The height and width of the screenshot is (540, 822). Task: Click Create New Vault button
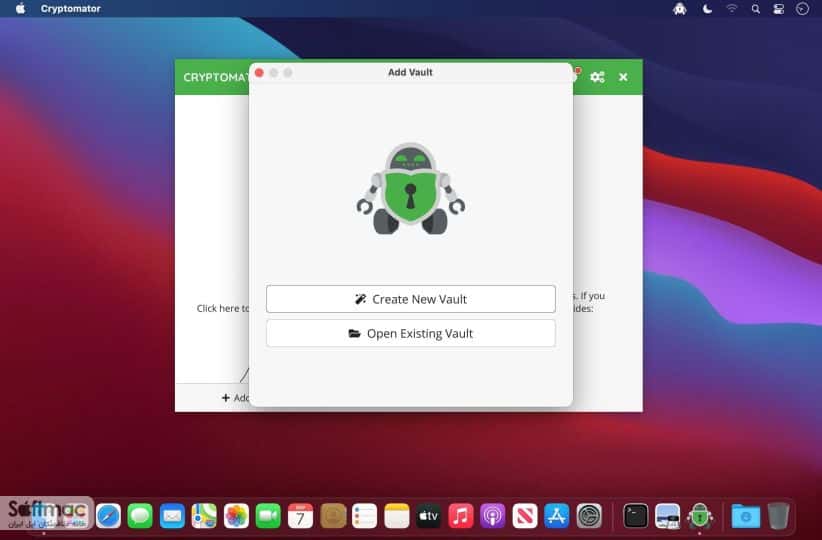410,299
